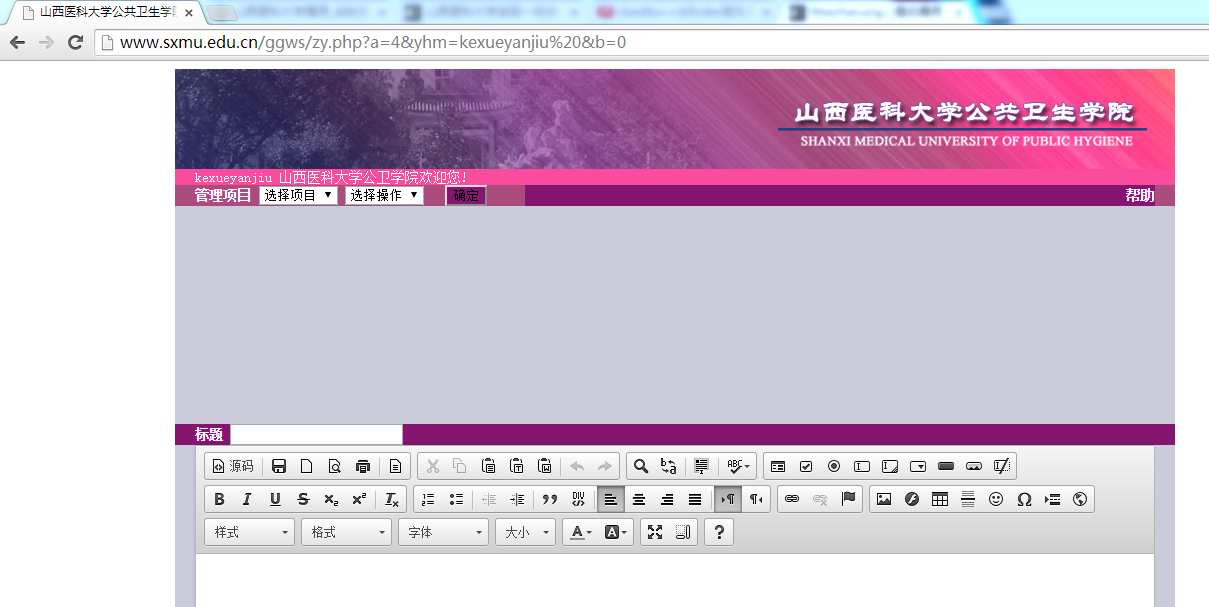Select Justify alignment
The width and height of the screenshot is (1209, 607).
coord(694,499)
